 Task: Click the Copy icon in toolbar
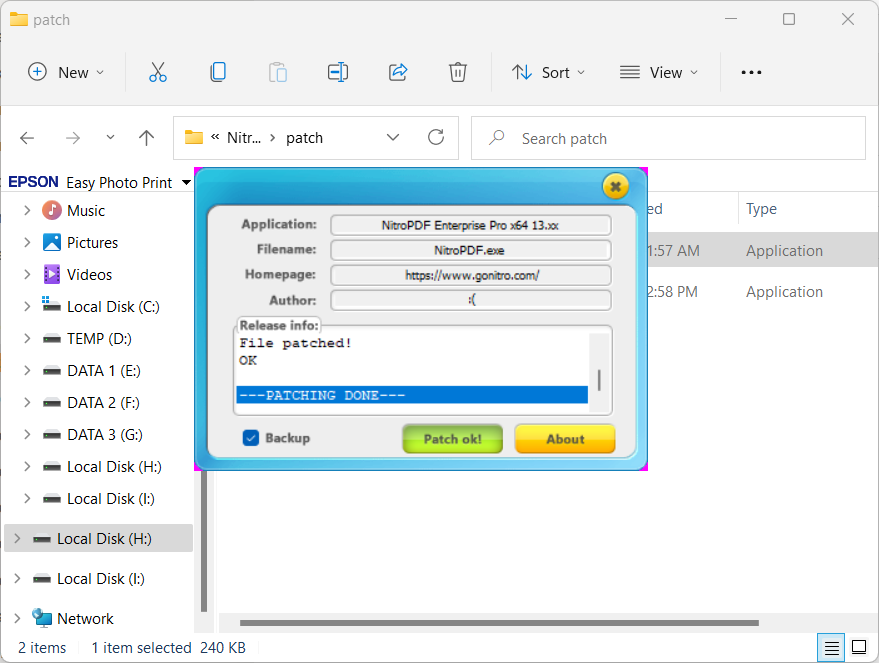(x=218, y=72)
